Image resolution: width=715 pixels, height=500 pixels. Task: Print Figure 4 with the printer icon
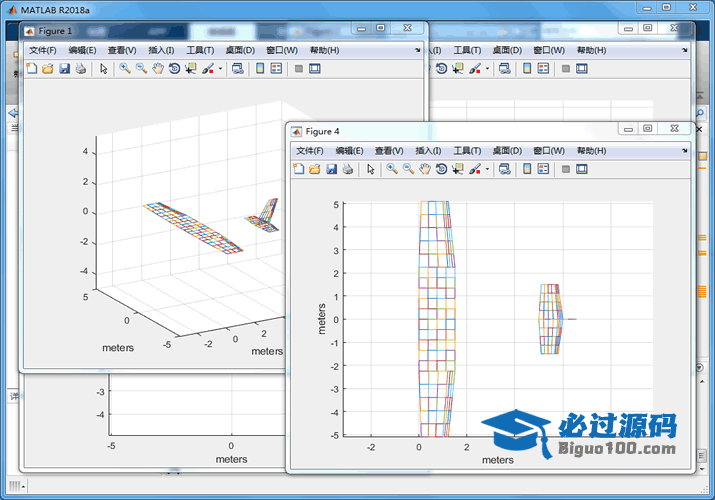pos(347,169)
